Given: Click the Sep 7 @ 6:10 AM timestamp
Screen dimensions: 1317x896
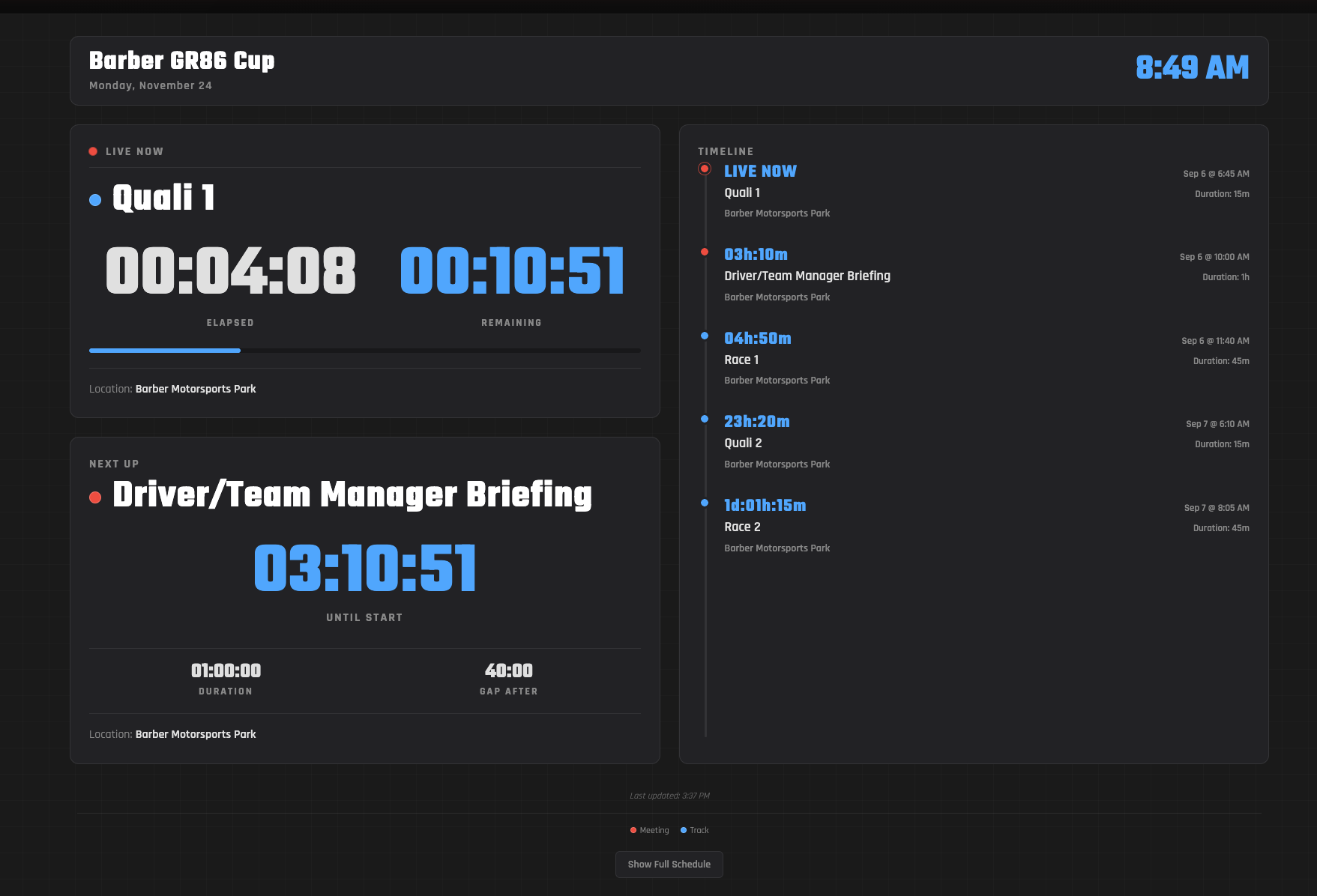Looking at the screenshot, I should click(x=1217, y=424).
